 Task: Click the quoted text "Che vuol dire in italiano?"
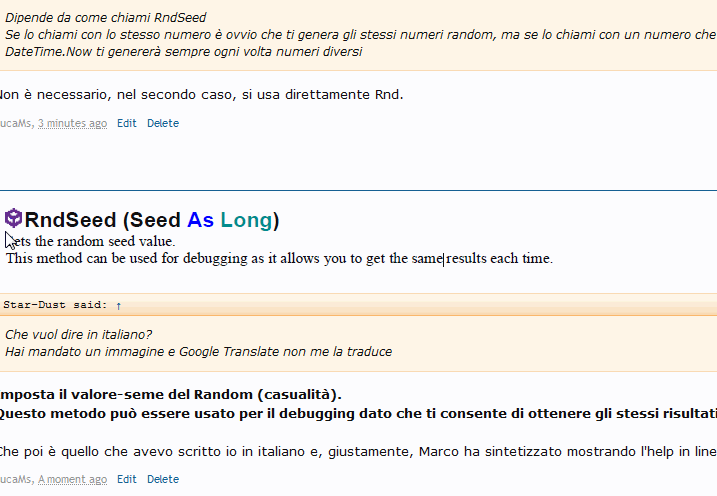tap(78, 334)
